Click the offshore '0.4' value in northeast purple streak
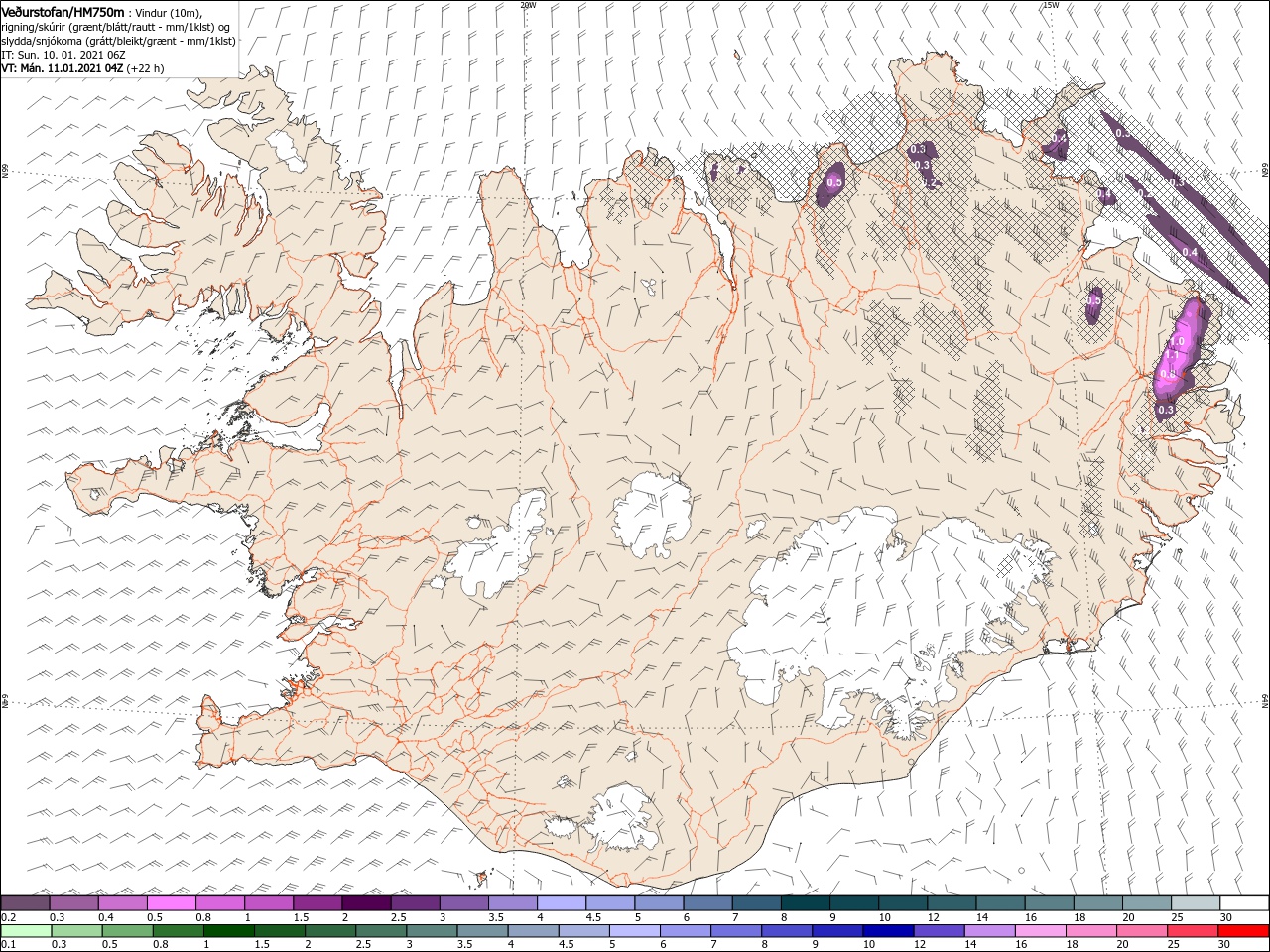Image resolution: width=1270 pixels, height=952 pixels. 1191,253
